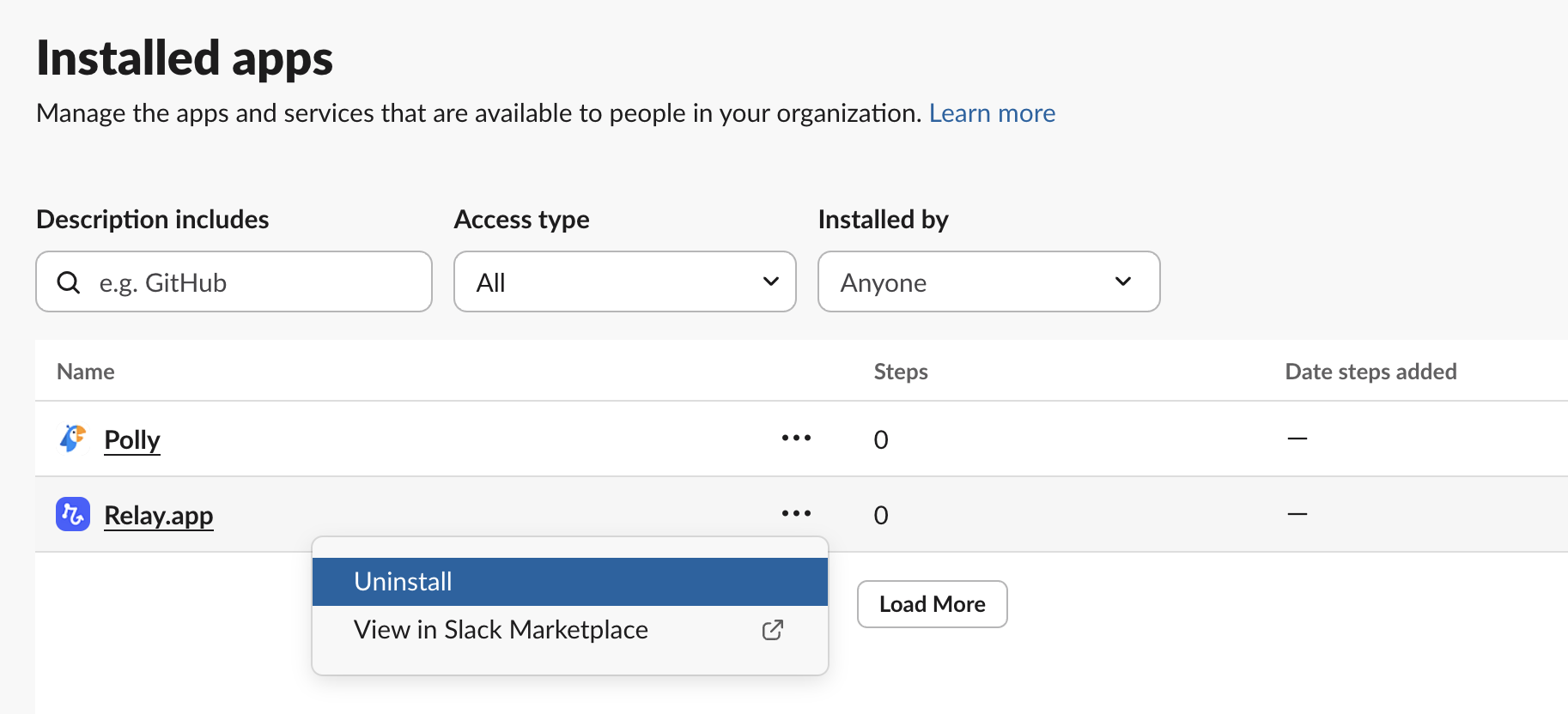Image resolution: width=1568 pixels, height=714 pixels.
Task: Click the Load More button
Action: point(933,604)
